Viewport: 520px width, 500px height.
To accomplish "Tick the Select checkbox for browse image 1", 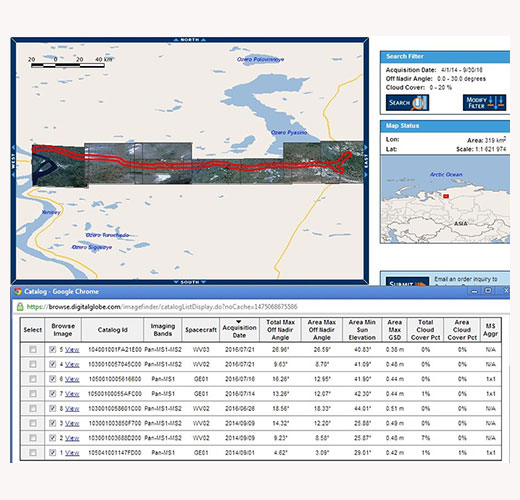I will pos(33,452).
